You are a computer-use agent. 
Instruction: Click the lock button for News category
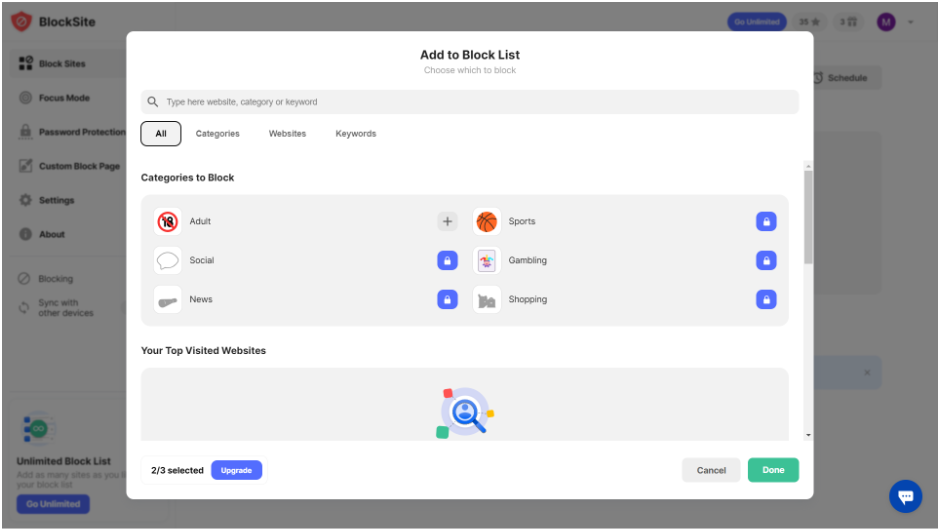click(x=447, y=299)
